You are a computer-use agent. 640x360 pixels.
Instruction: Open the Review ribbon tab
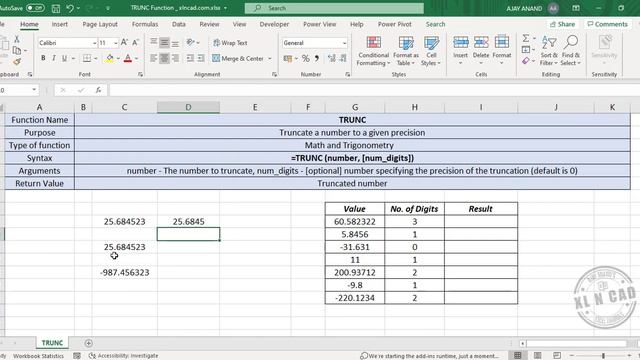(x=209, y=24)
